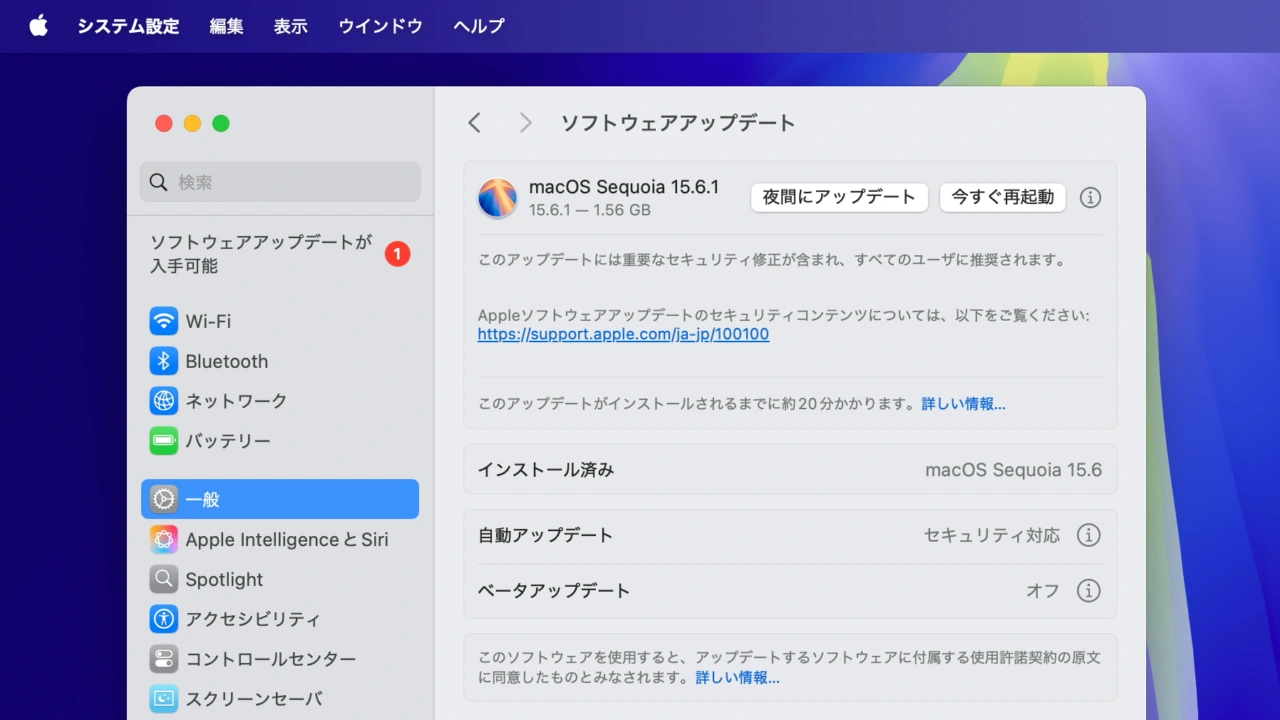
Task: Select the コントロールセンター icon
Action: coord(163,659)
